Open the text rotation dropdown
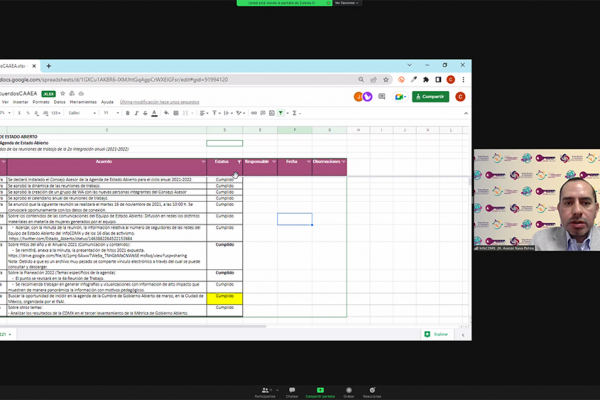Image resolution: width=600 pixels, height=400 pixels. pyautogui.click(x=240, y=113)
